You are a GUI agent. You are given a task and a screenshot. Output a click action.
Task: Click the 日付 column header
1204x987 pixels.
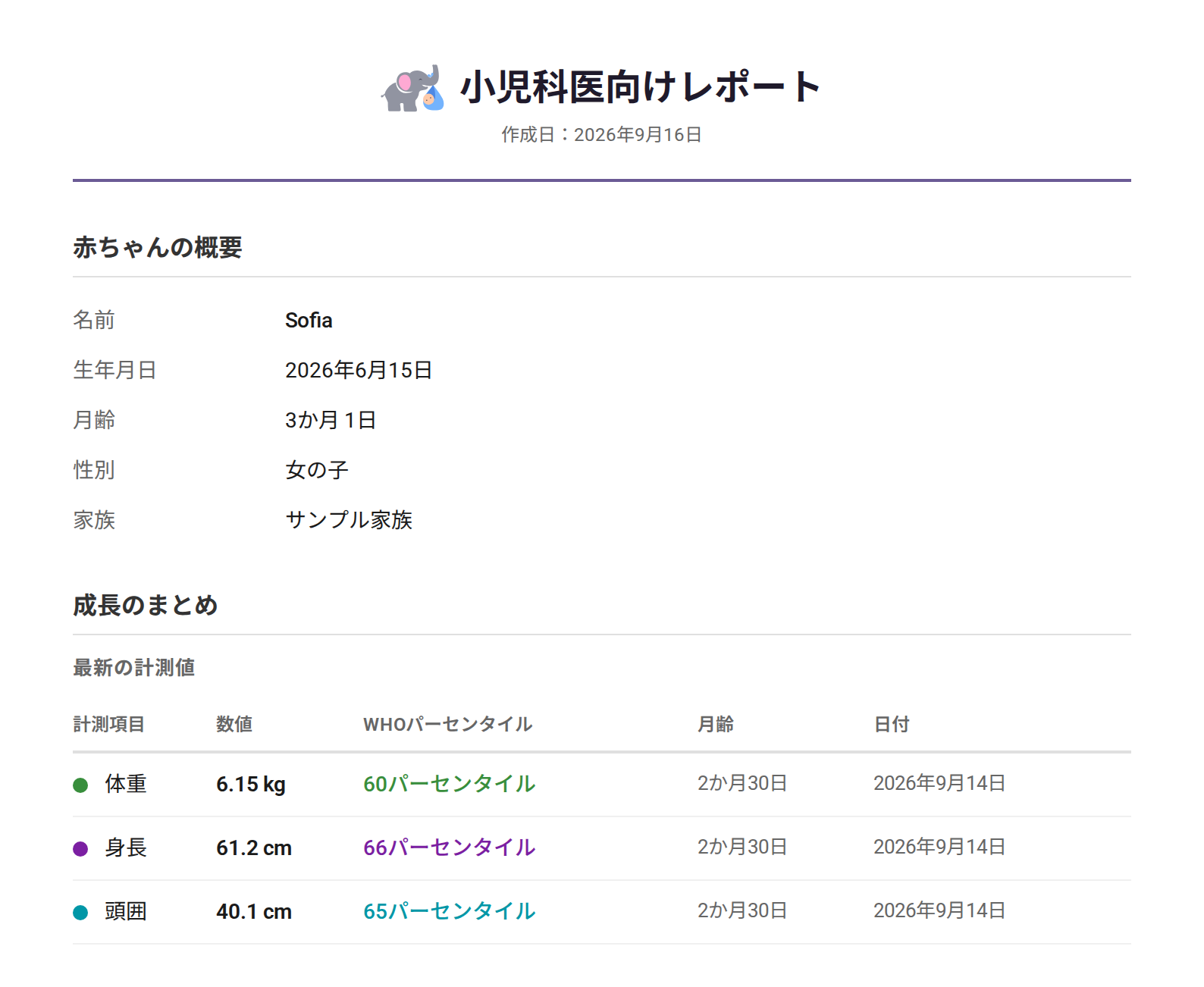click(x=892, y=724)
